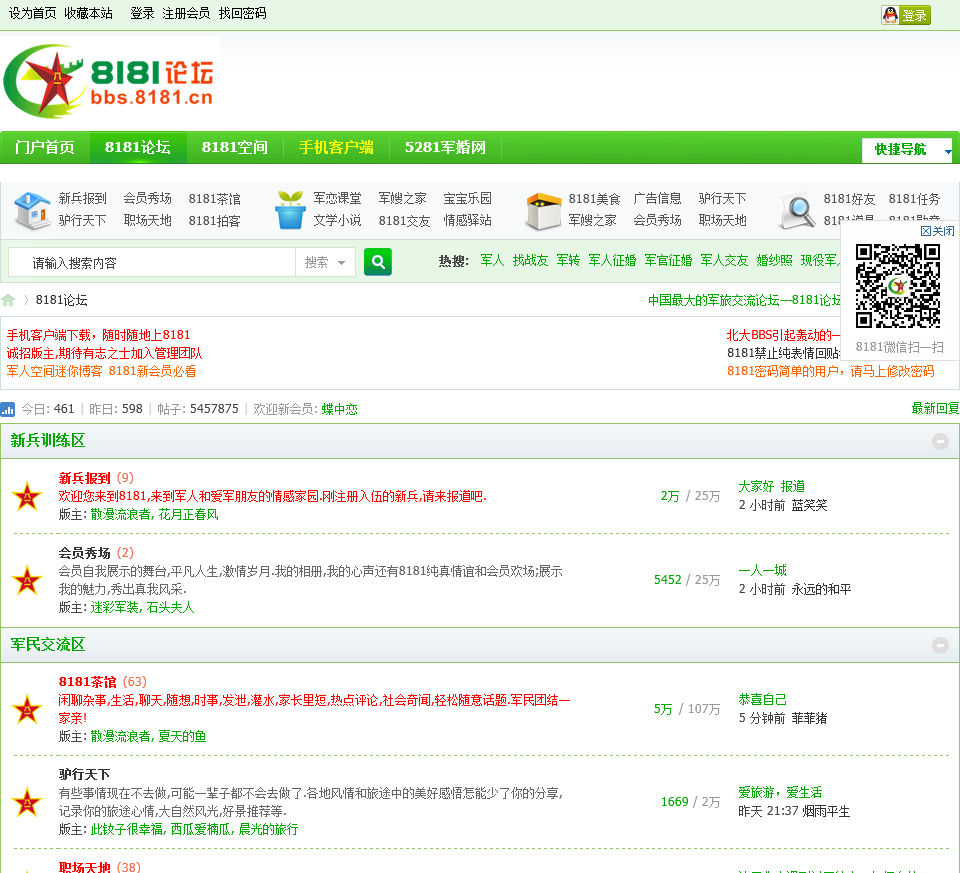Open latest post 大家好 报道
This screenshot has height=873, width=960.
point(771,487)
